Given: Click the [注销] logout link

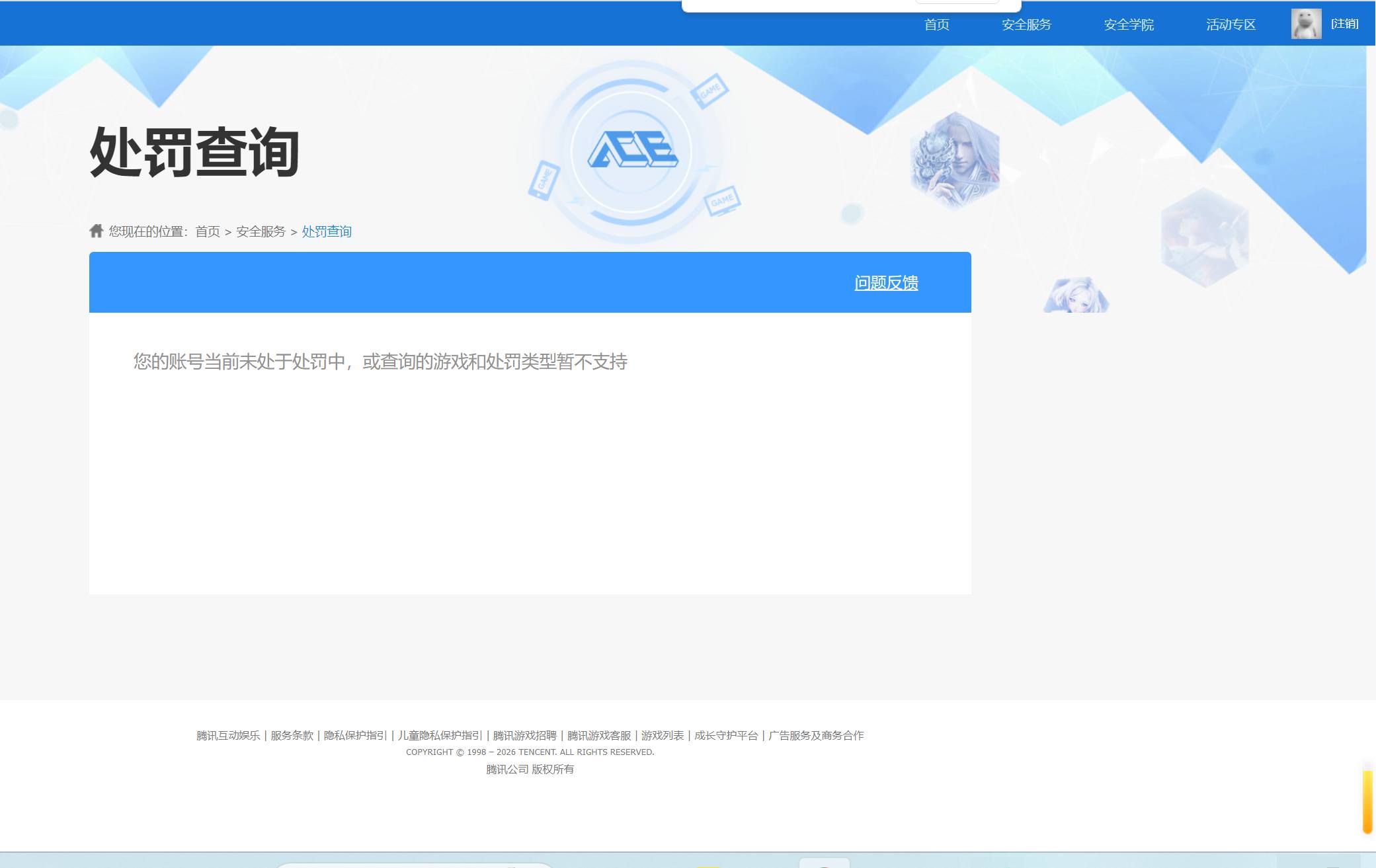Looking at the screenshot, I should pos(1344,24).
